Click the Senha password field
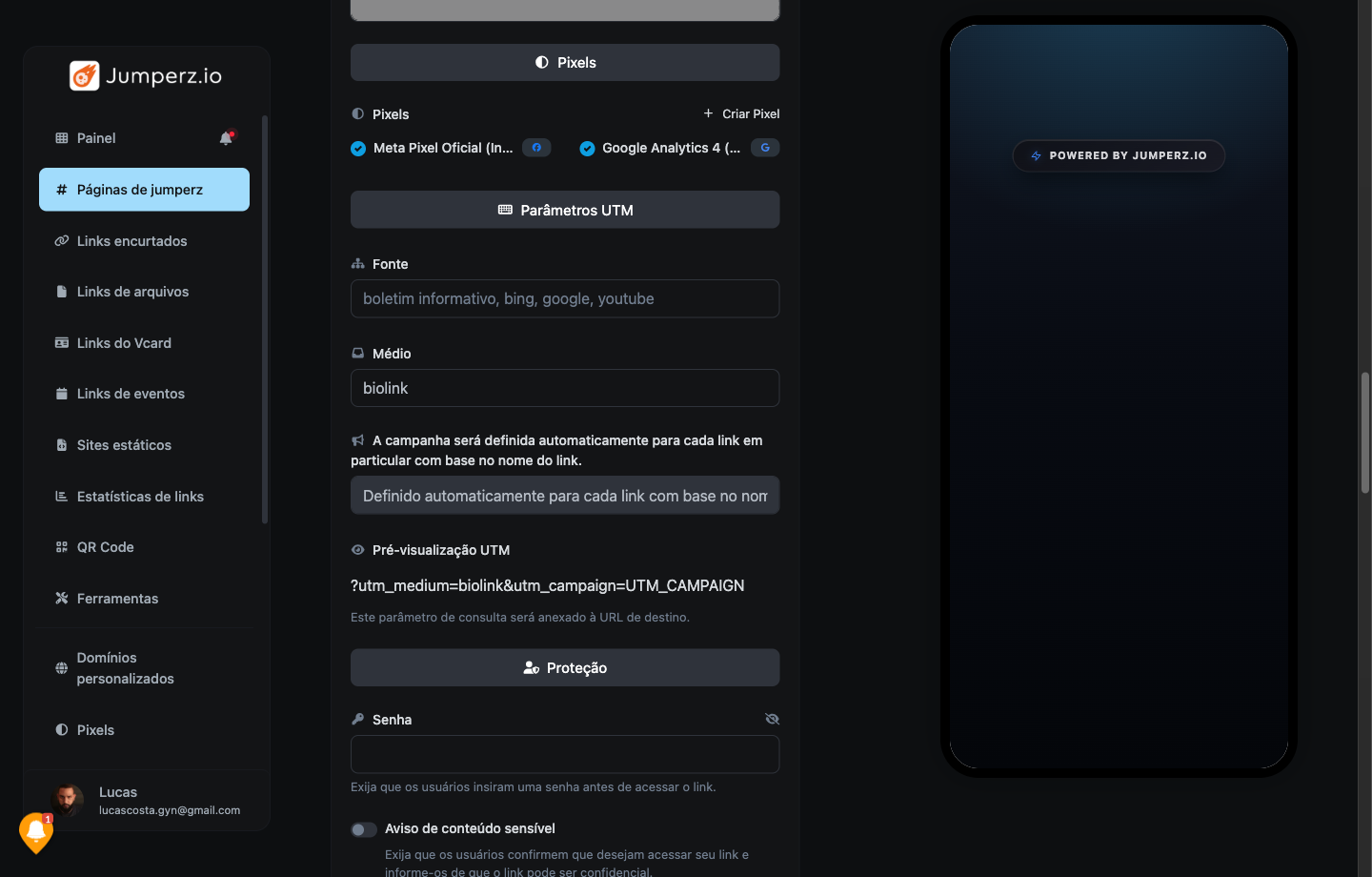Screen dimensions: 1372x877 tap(565, 754)
